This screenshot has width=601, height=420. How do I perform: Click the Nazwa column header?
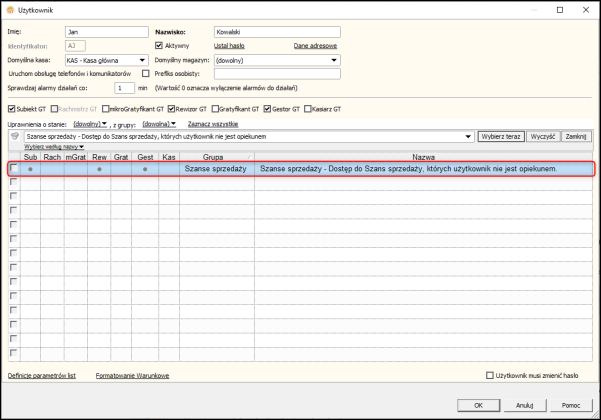[423, 157]
